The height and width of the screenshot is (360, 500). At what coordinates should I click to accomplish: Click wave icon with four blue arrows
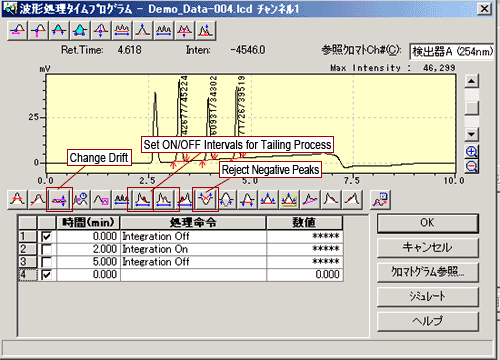(226, 200)
